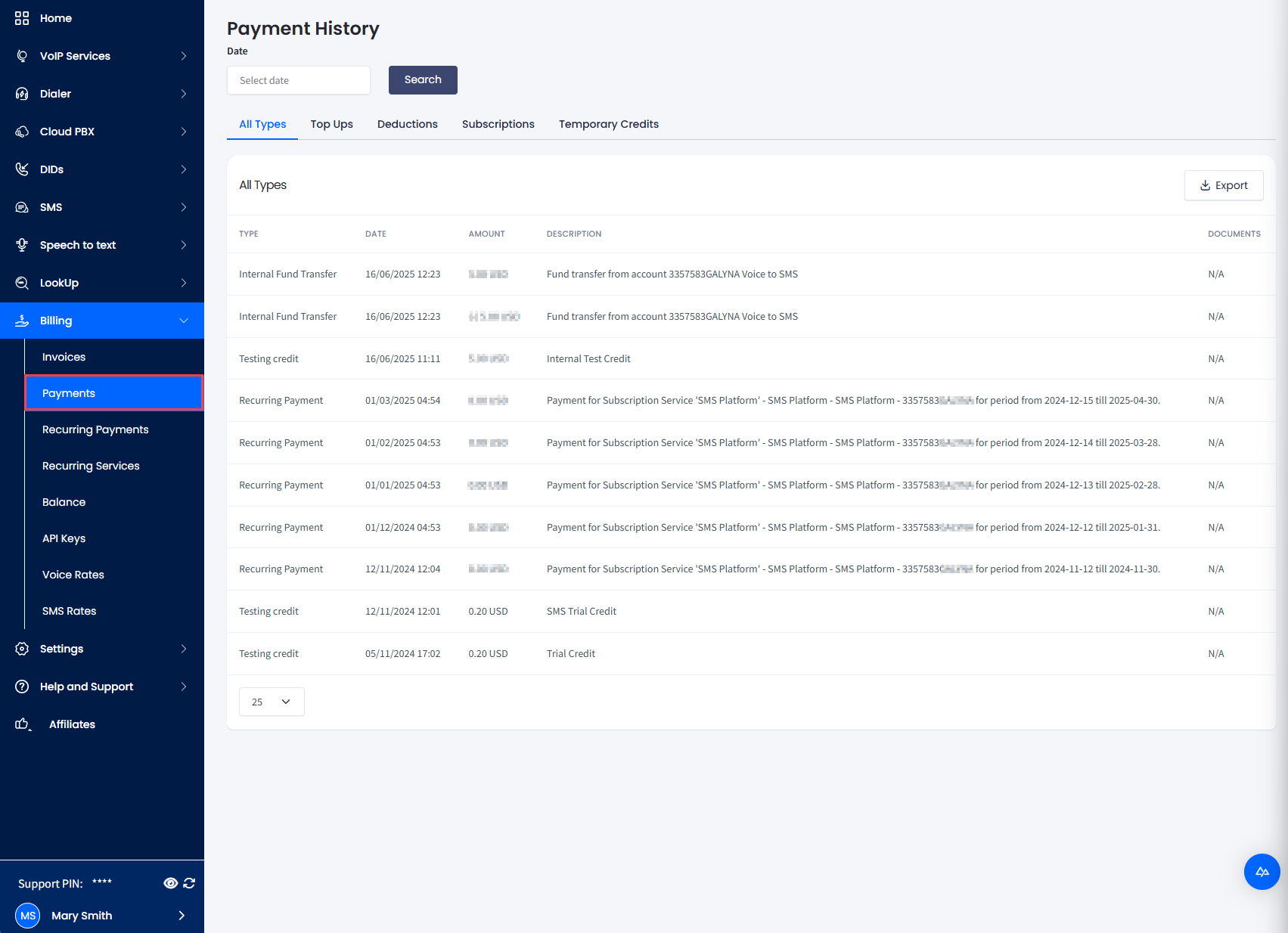Open the rows-per-page dropdown showing 25
1288x933 pixels.
pos(271,702)
